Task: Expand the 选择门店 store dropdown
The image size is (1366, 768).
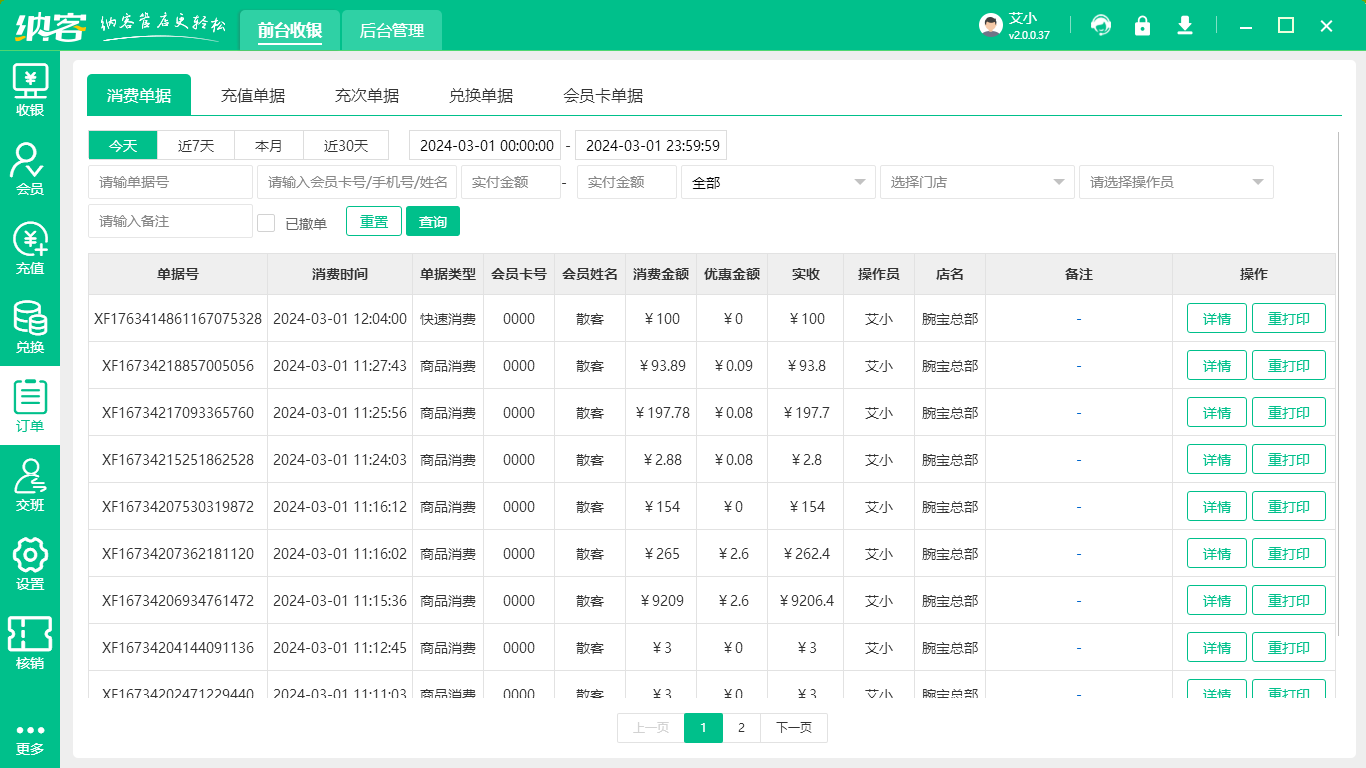Action: (x=977, y=182)
